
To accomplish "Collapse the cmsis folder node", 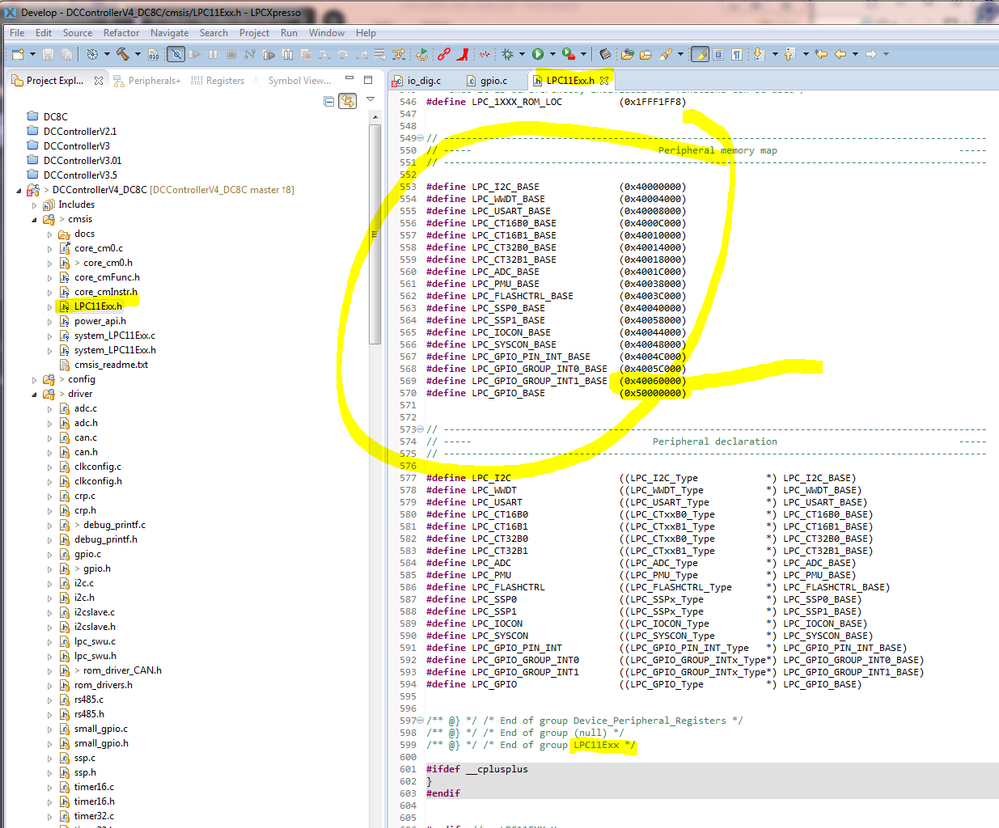I will tap(34, 220).
